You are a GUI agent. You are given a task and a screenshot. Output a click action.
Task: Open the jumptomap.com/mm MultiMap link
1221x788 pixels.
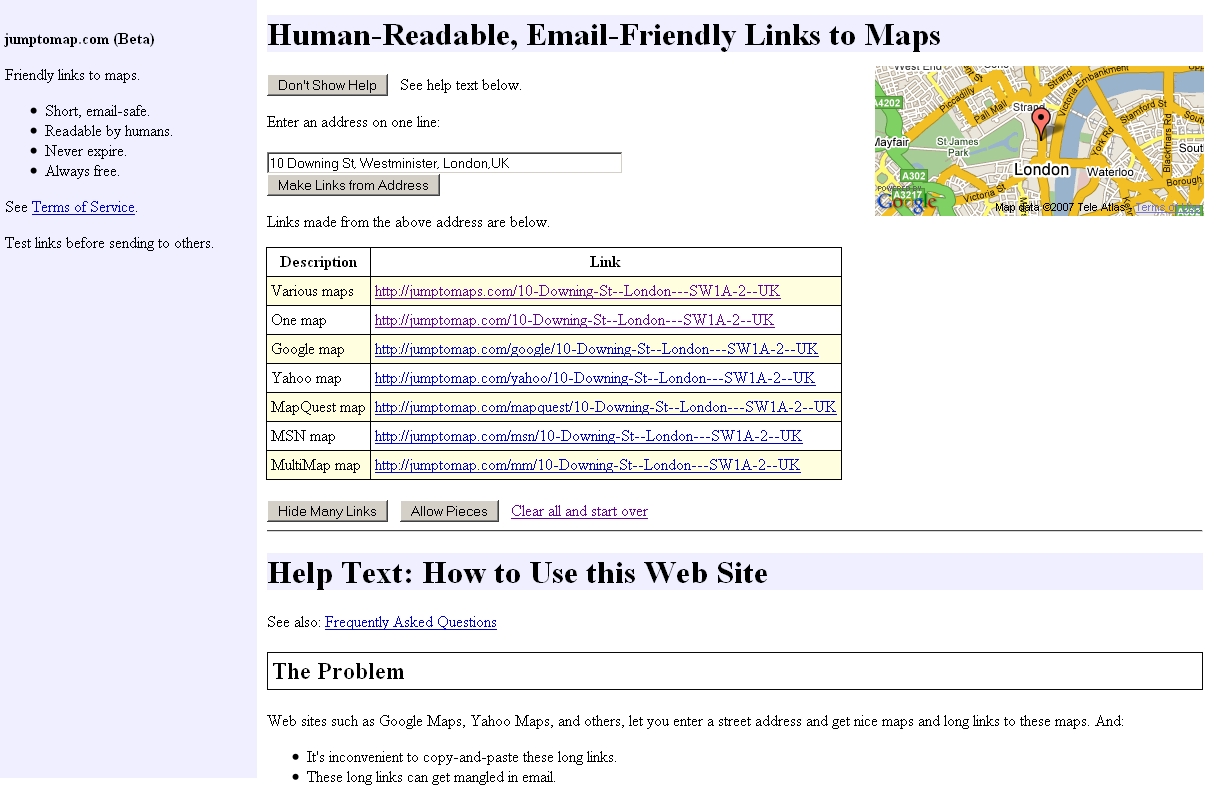point(587,465)
